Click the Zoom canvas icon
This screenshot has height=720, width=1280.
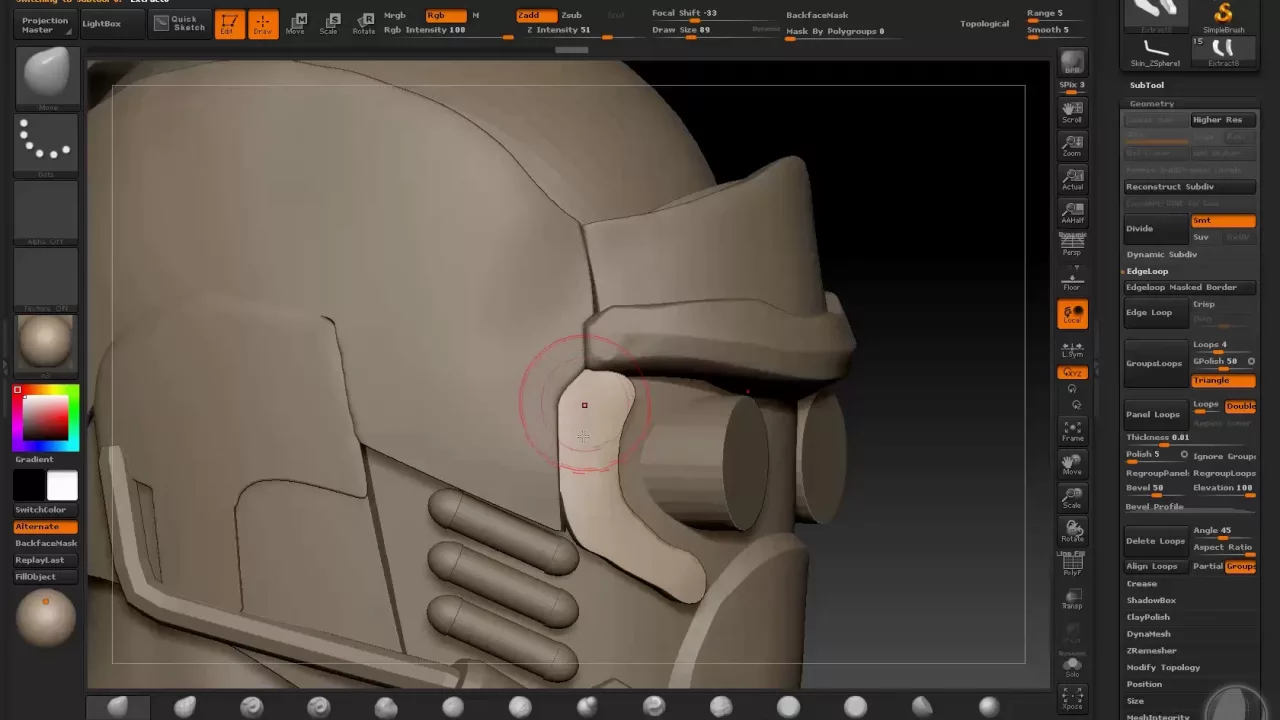point(1072,145)
